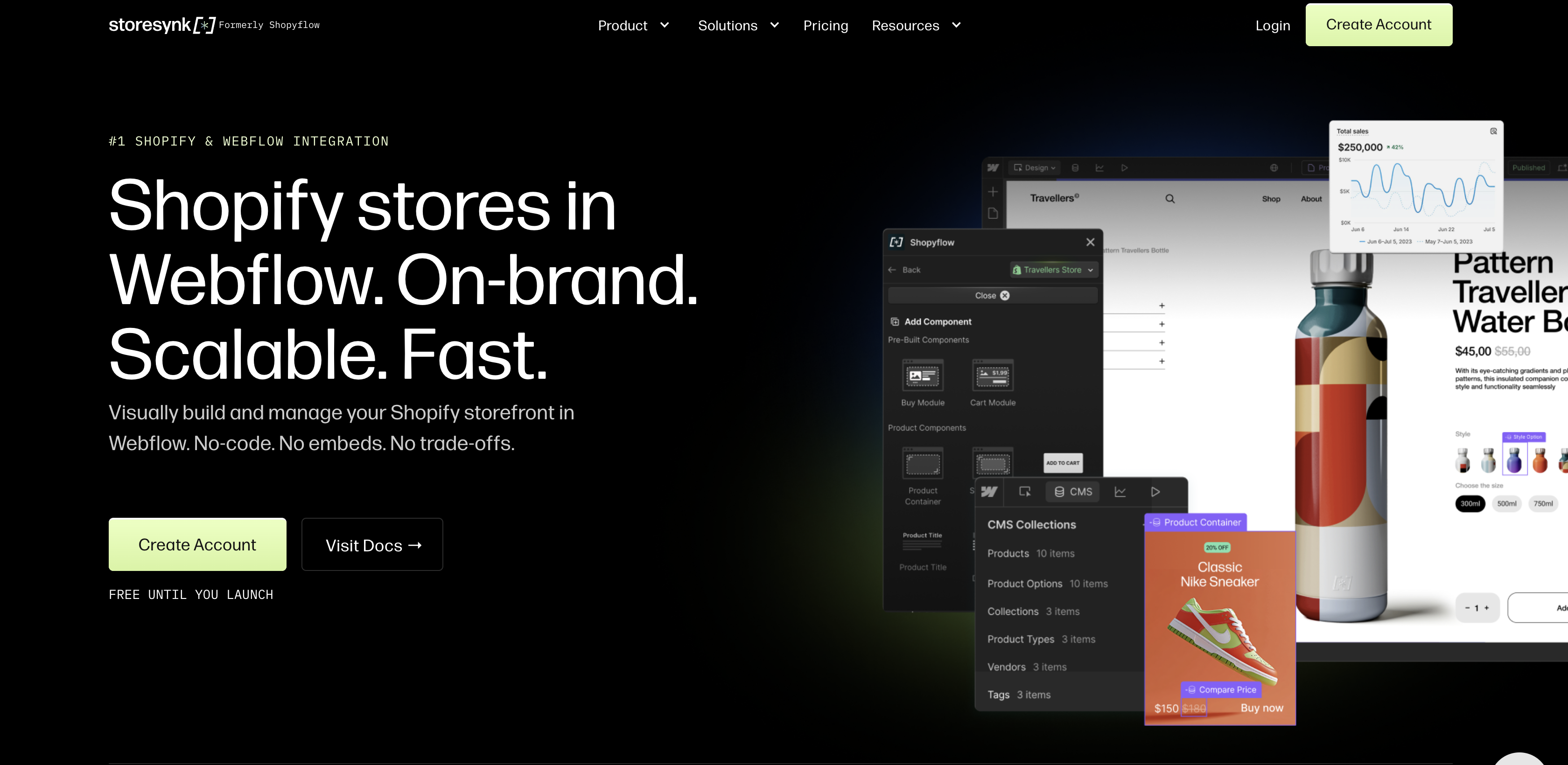
Task: Click Create Account in the header
Action: point(1379,24)
